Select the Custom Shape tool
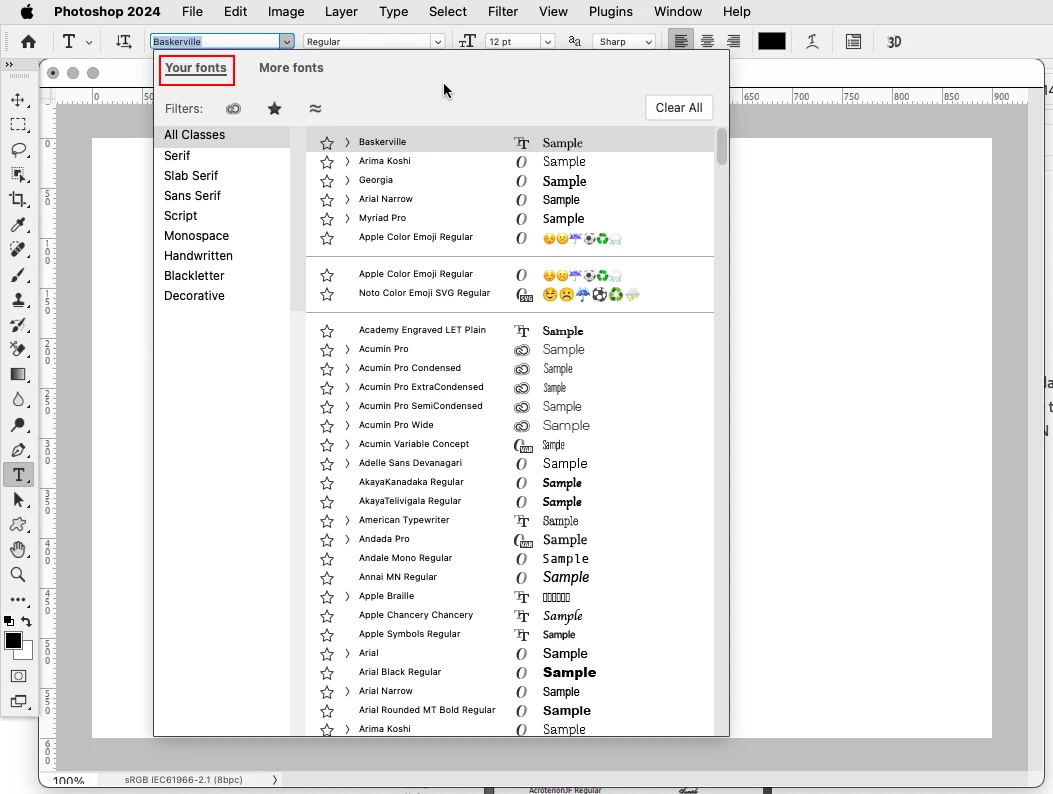 (x=18, y=525)
